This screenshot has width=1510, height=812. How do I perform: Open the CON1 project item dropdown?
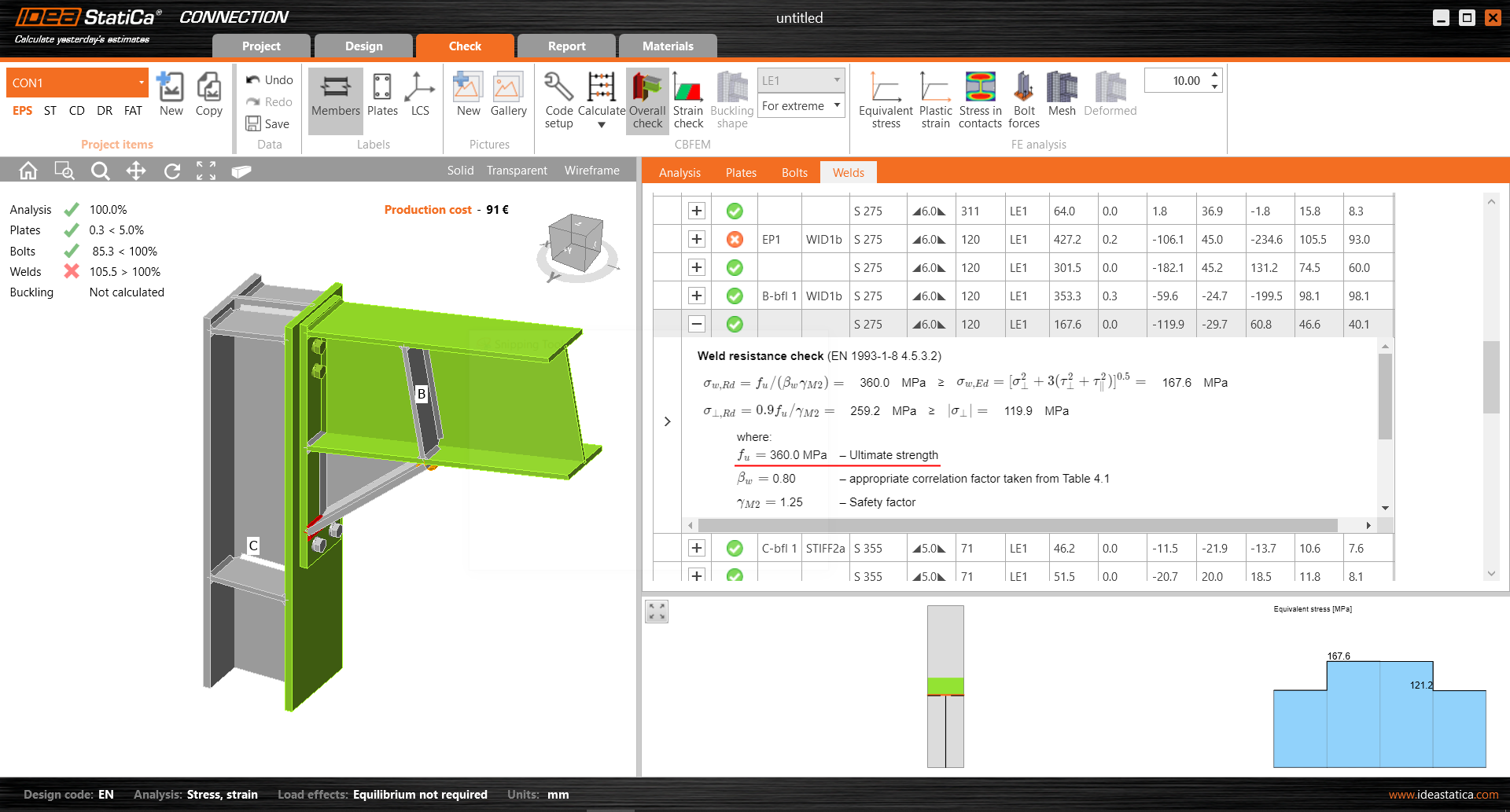tap(77, 83)
